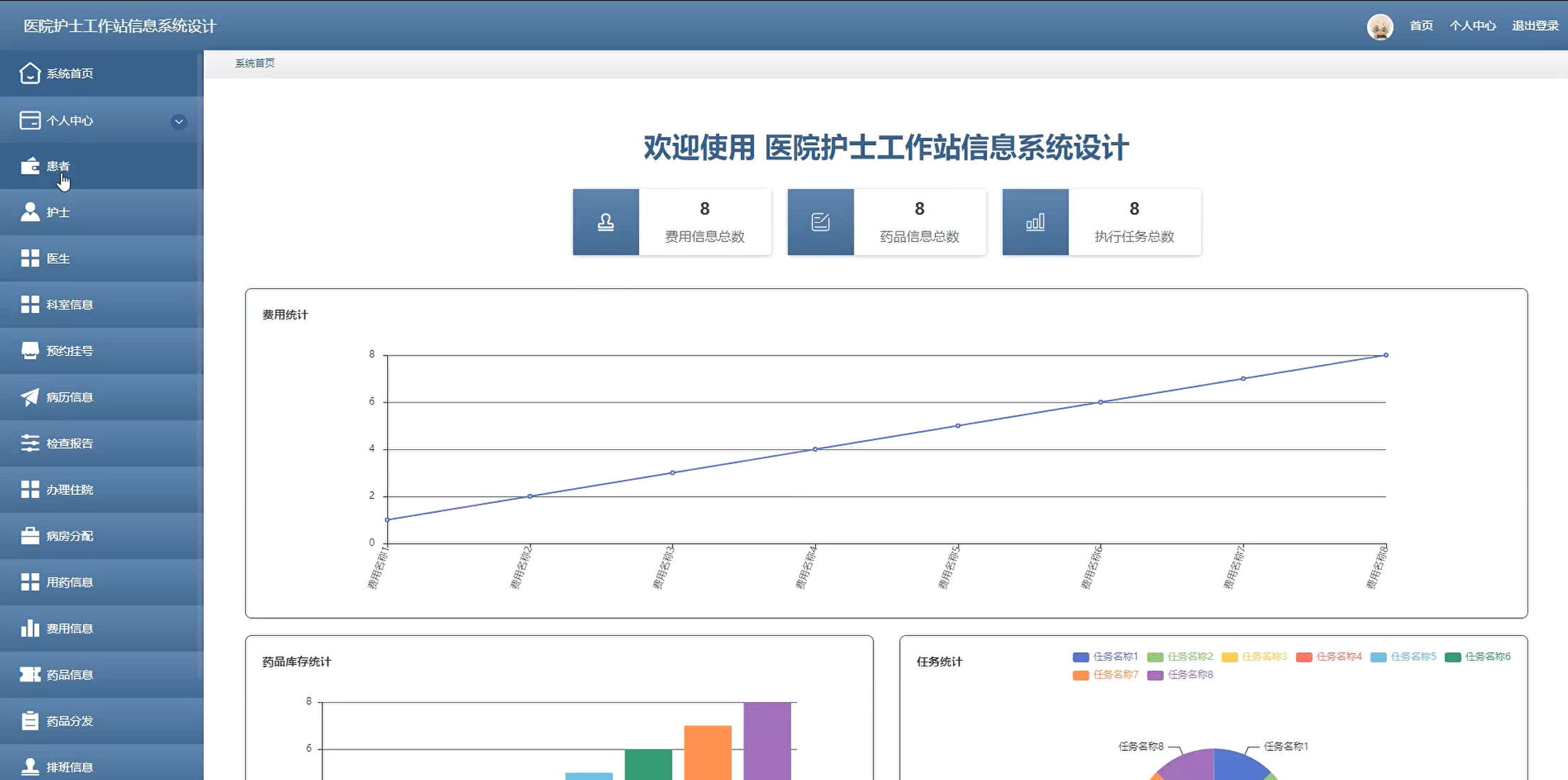Click the sliders icon beside 检查报告
This screenshot has height=780, width=1568.
point(30,443)
